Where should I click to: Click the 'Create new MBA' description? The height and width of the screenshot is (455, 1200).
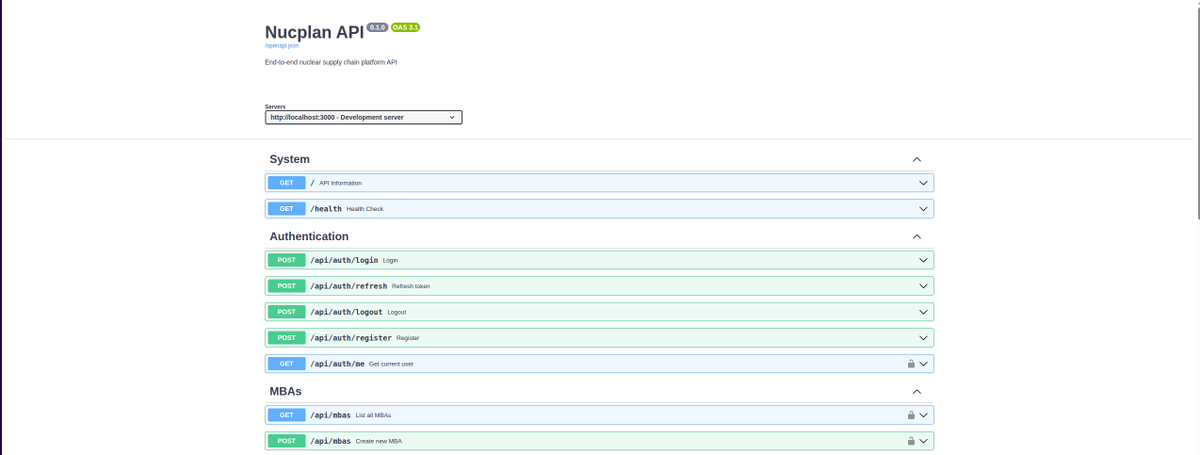coord(379,441)
